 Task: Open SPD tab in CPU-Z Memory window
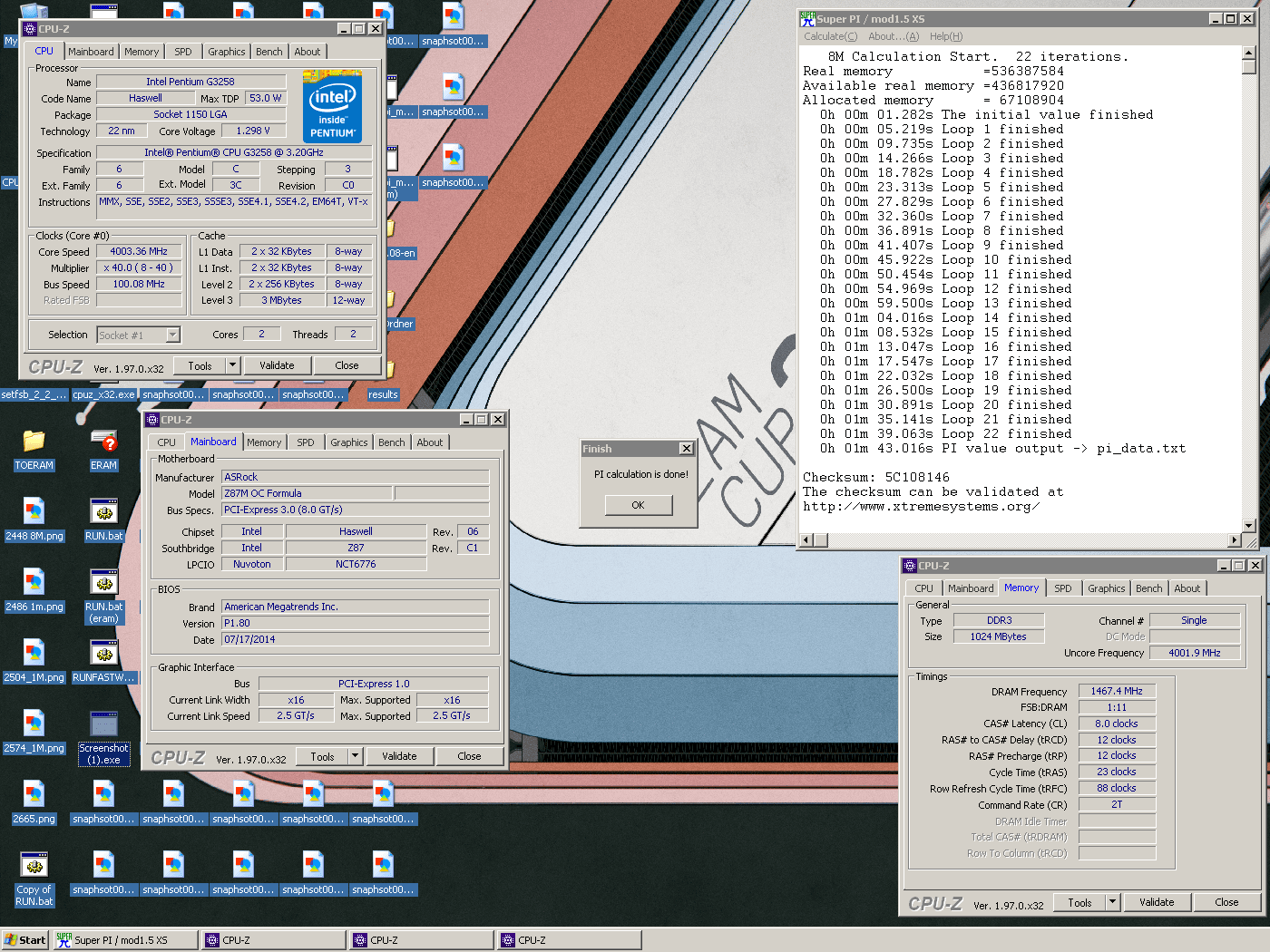coord(1063,588)
